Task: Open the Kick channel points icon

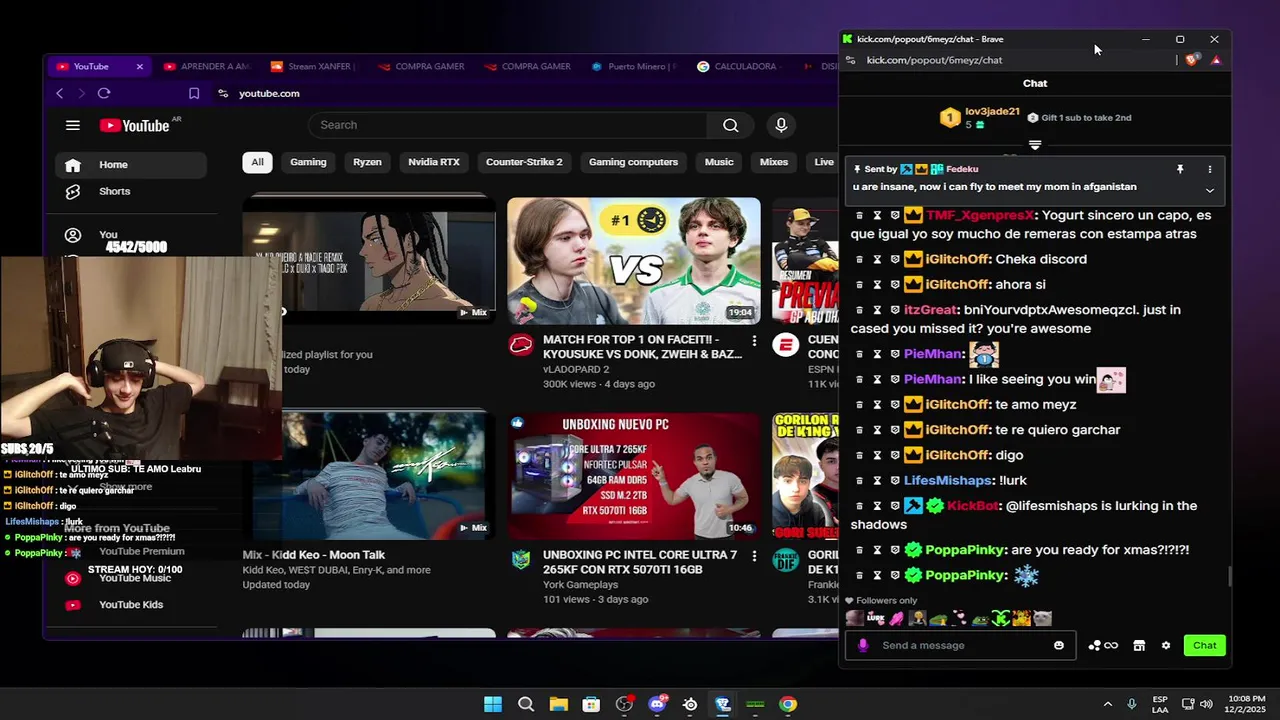Action: [1102, 645]
